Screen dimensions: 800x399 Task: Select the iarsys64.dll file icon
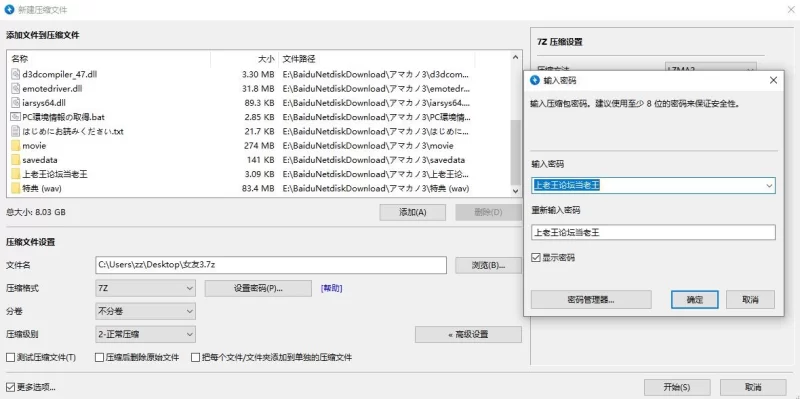pyautogui.click(x=15, y=103)
